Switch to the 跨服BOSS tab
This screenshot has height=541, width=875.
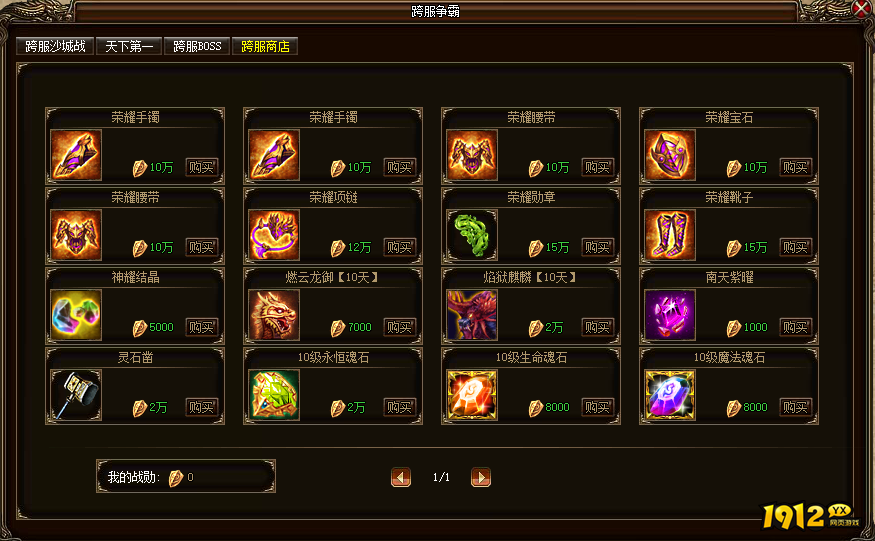point(197,46)
